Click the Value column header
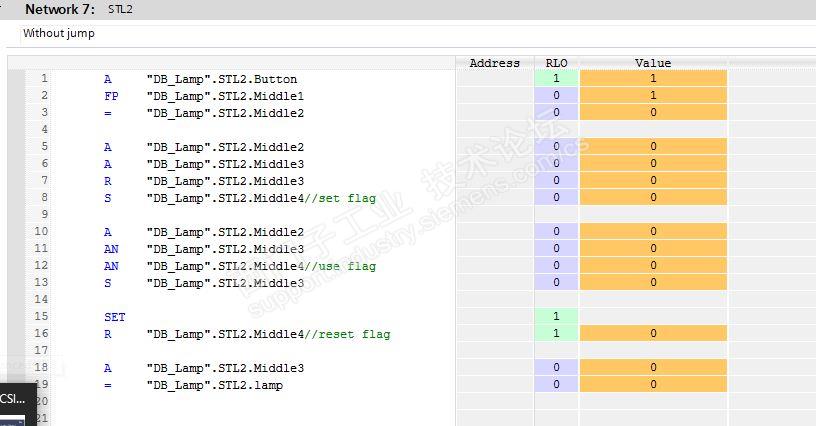The width and height of the screenshot is (816, 426). pos(653,63)
